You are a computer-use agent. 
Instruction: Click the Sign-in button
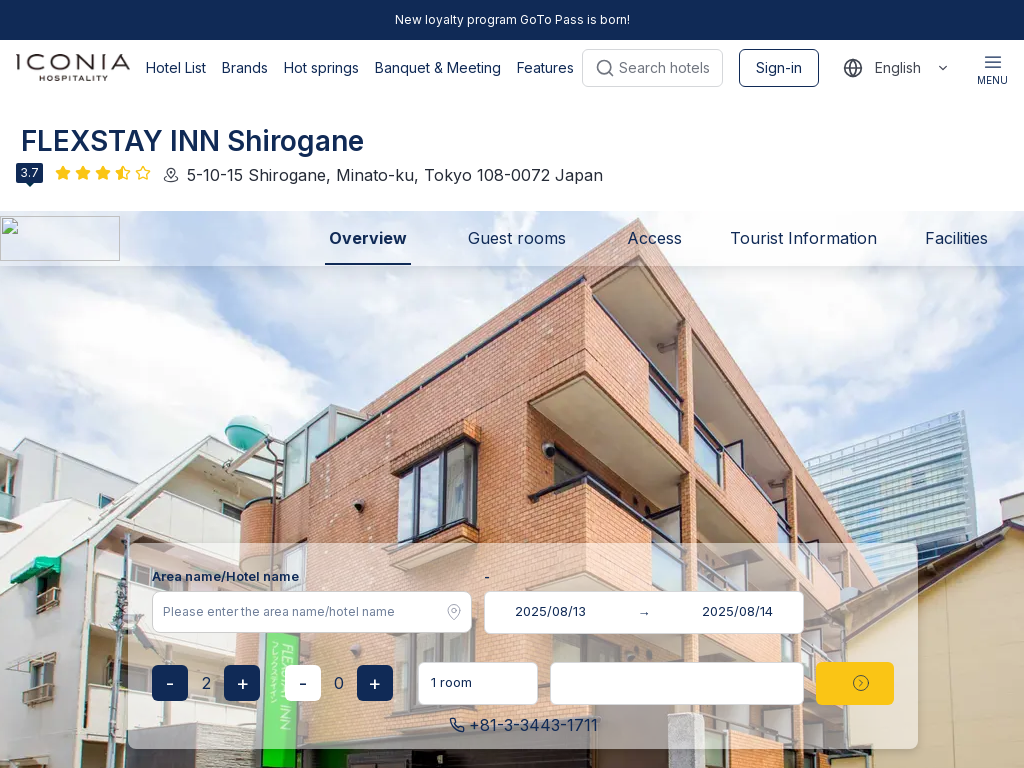[x=778, y=68]
